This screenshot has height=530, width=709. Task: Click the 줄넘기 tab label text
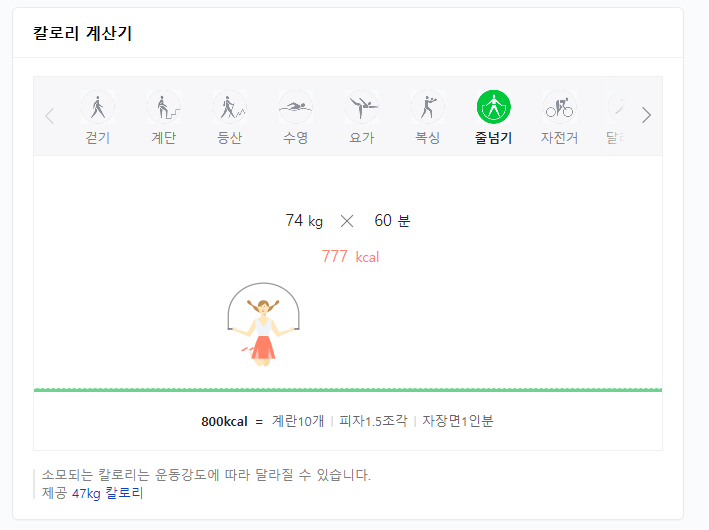coord(493,137)
